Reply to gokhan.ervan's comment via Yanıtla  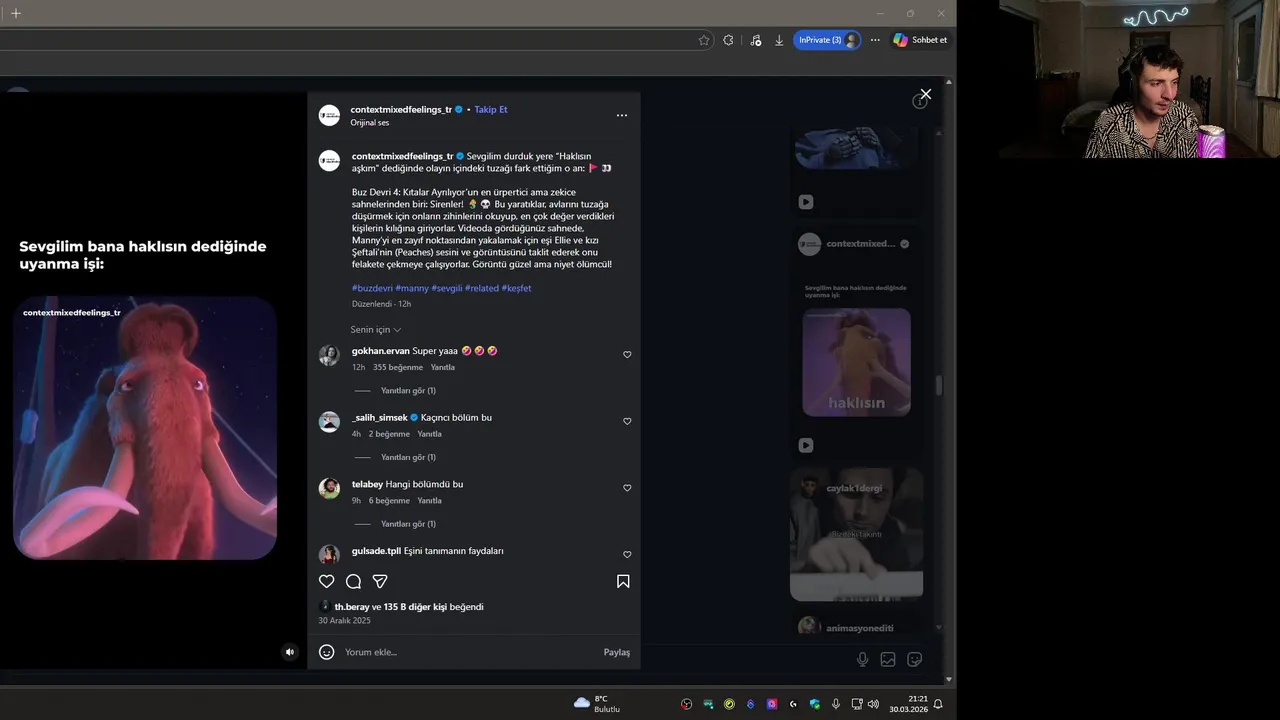[443, 367]
